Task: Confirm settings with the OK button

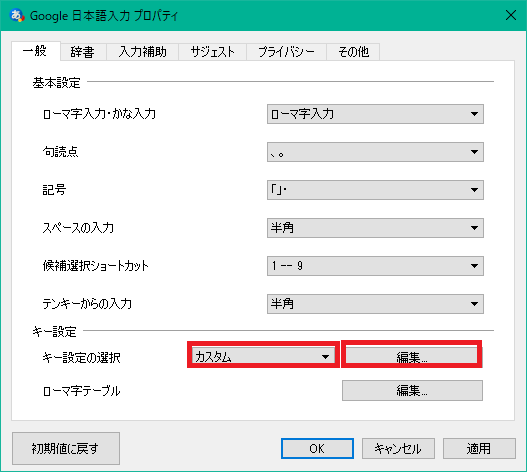Action: (317, 448)
